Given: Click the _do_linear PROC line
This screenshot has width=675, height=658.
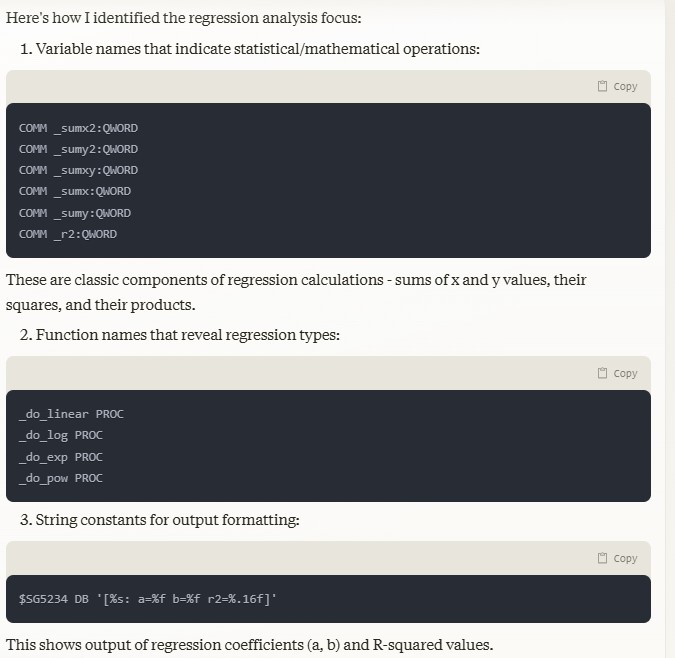Looking at the screenshot, I should click(x=71, y=414).
